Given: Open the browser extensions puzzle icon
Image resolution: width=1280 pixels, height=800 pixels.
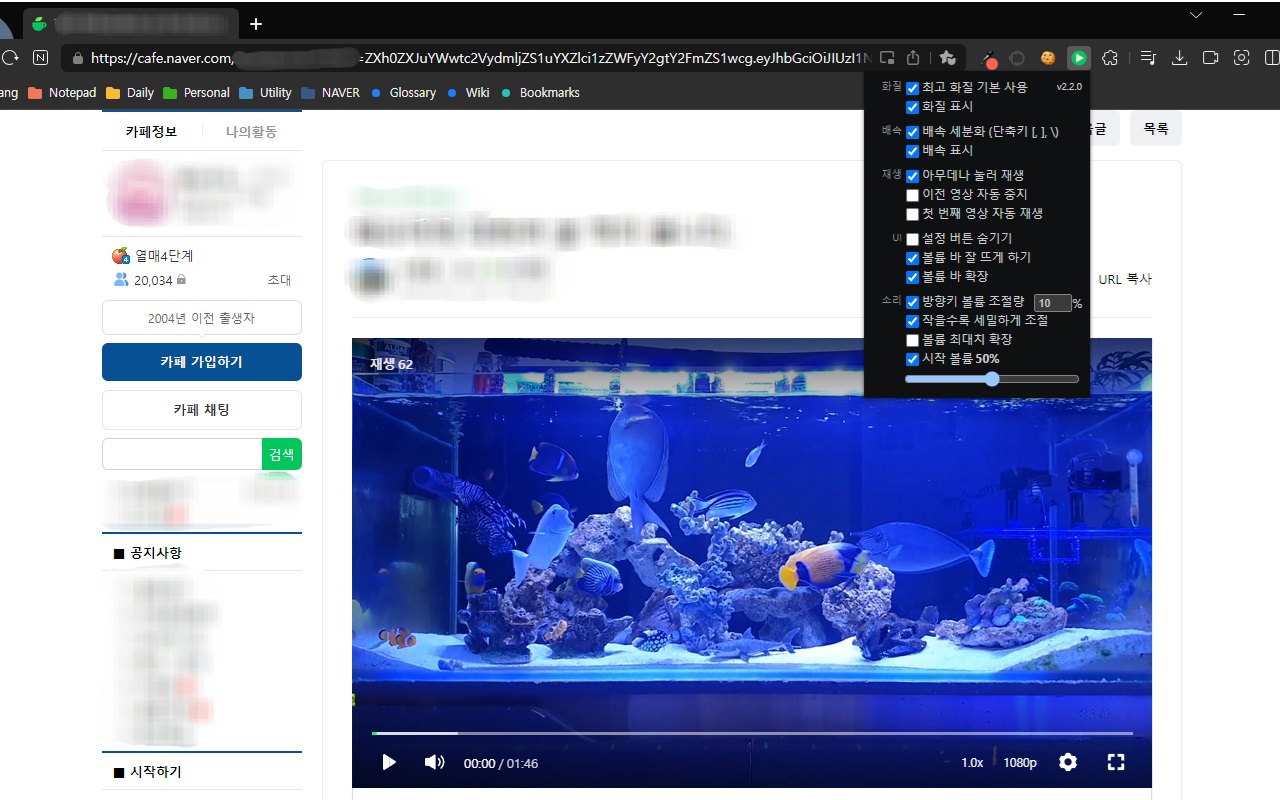Looking at the screenshot, I should point(1109,58).
